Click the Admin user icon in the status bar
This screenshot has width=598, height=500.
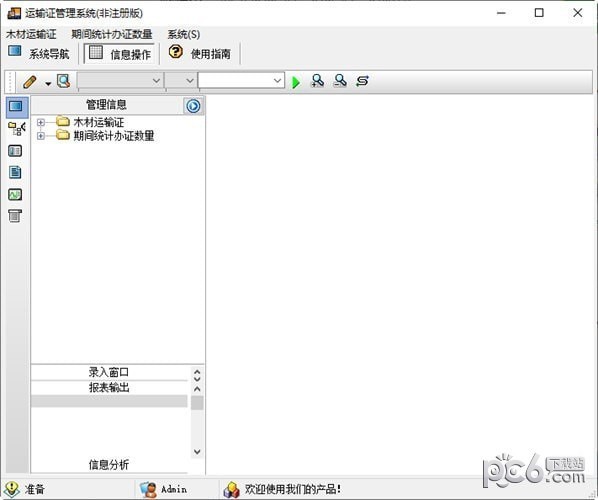[x=148, y=489]
